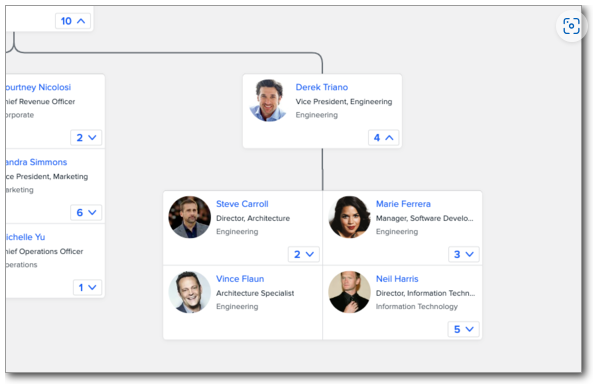Screen dimensions: 594x388
Task: Collapse Derek Triano's 4 reports
Action: 383,138
